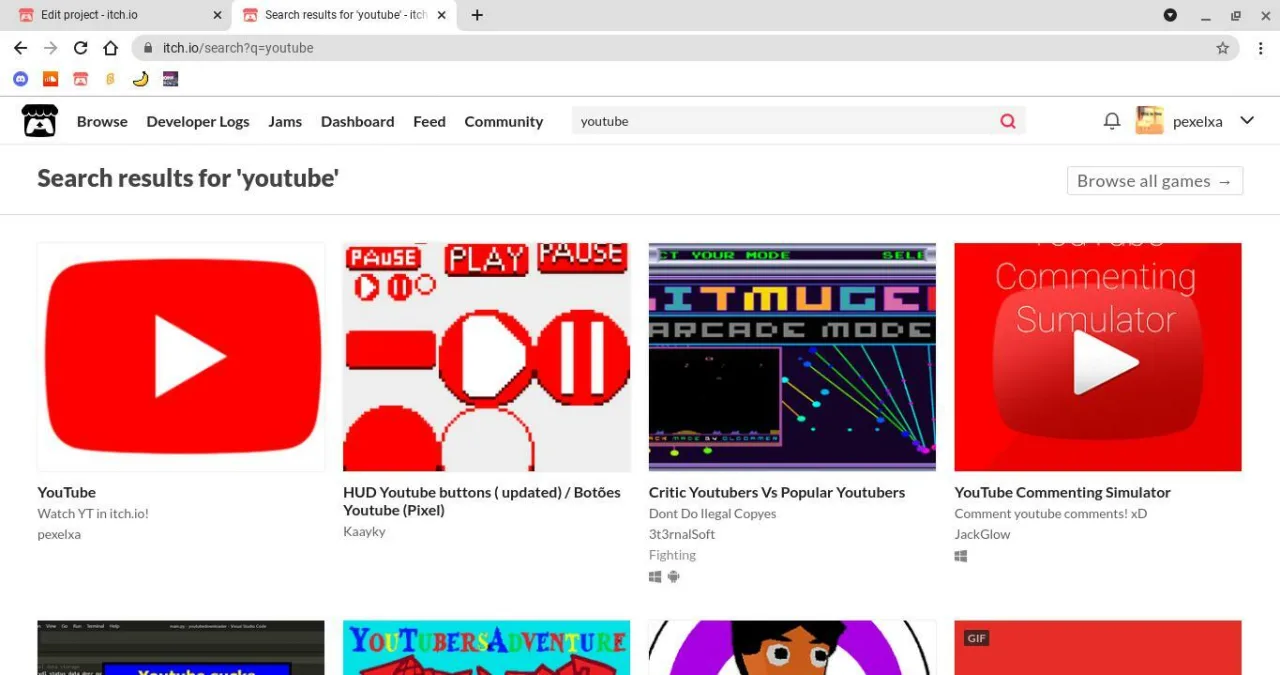Open Developer Logs

click(x=198, y=121)
